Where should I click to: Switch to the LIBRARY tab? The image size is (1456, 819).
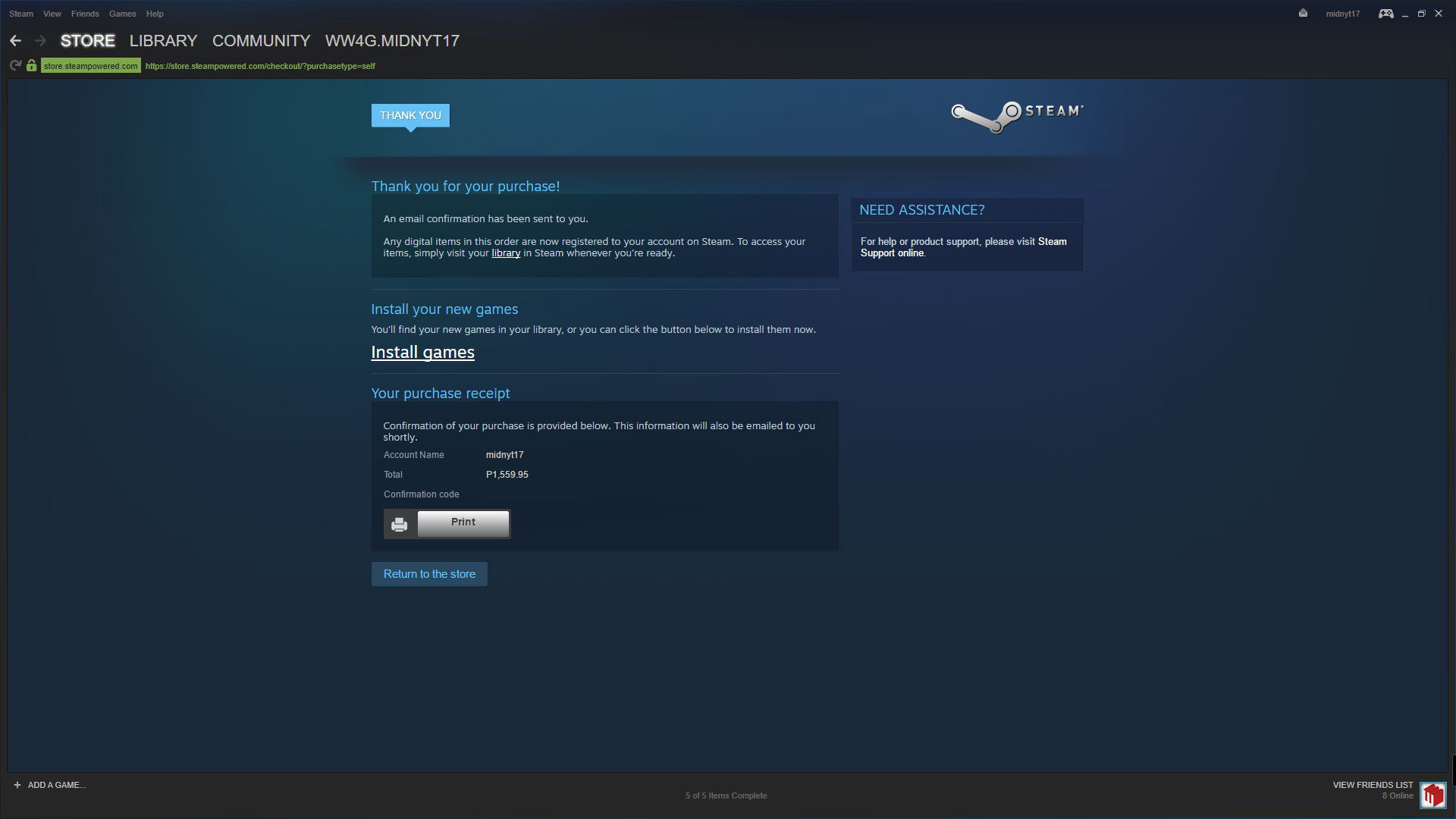(163, 41)
